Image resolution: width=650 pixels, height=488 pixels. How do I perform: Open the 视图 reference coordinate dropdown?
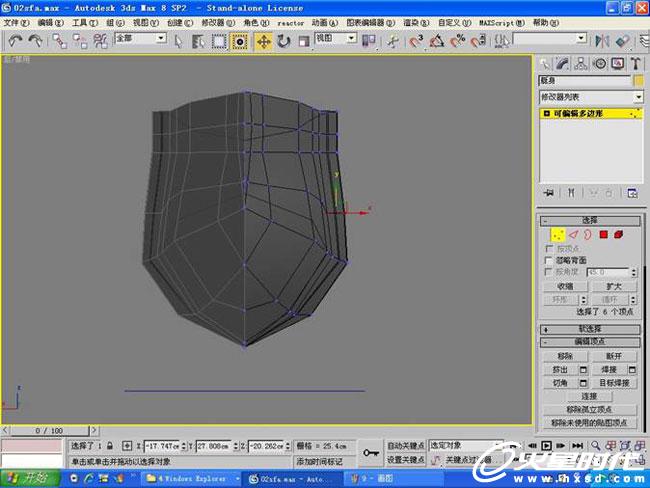pyautogui.click(x=336, y=39)
